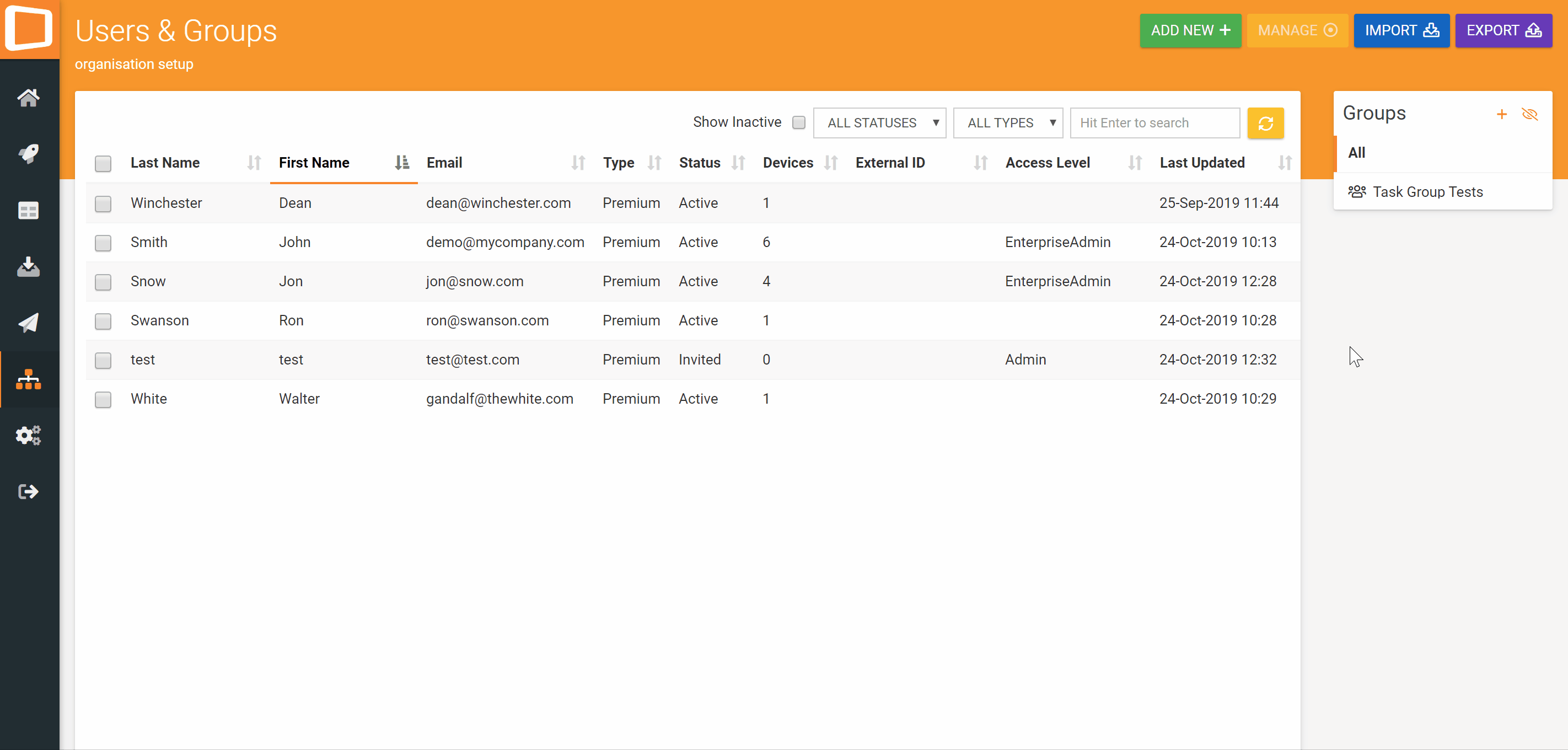Open the ALL TYPES dropdown

coord(1007,123)
